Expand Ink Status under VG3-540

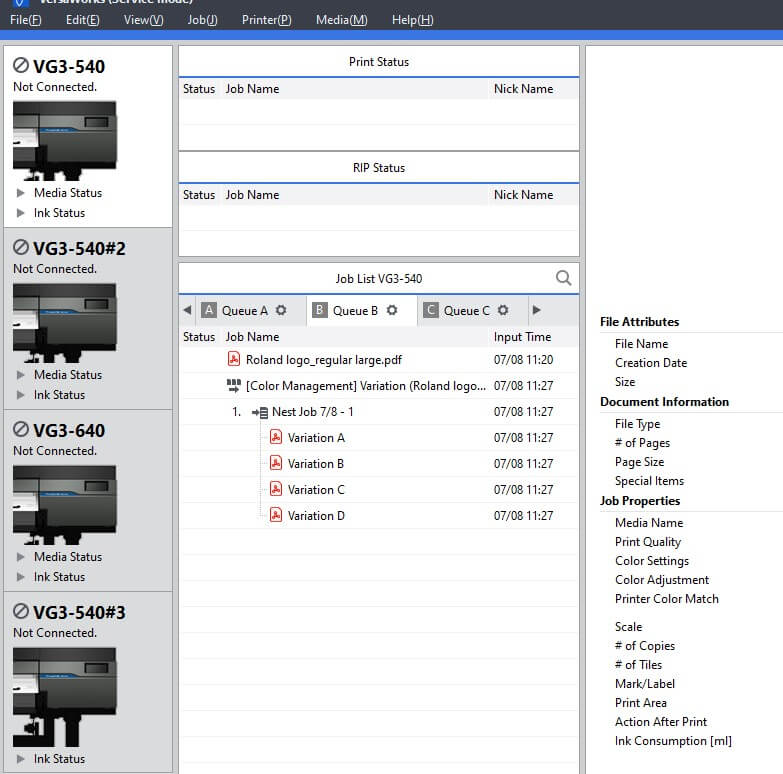[x=20, y=213]
